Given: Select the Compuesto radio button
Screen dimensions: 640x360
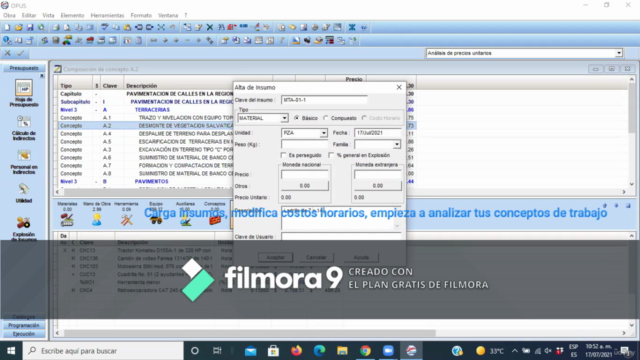Looking at the screenshot, I should tap(326, 118).
